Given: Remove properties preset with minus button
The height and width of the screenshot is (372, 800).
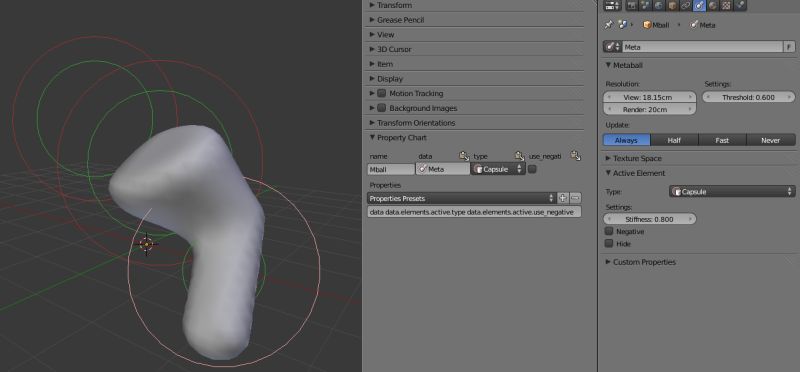Looking at the screenshot, I should [576, 198].
